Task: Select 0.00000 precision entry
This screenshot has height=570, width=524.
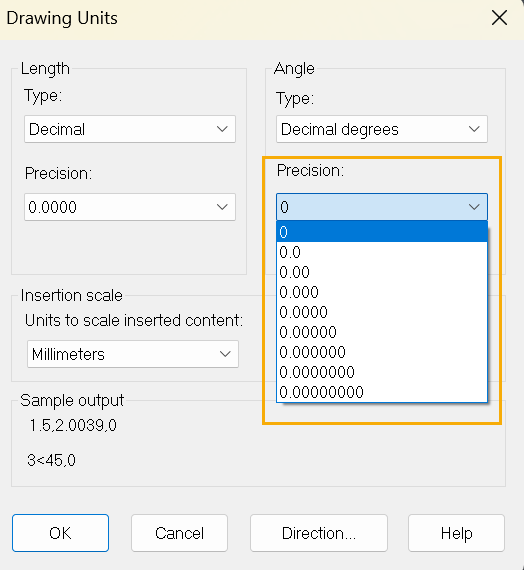Action: pyautogui.click(x=382, y=332)
